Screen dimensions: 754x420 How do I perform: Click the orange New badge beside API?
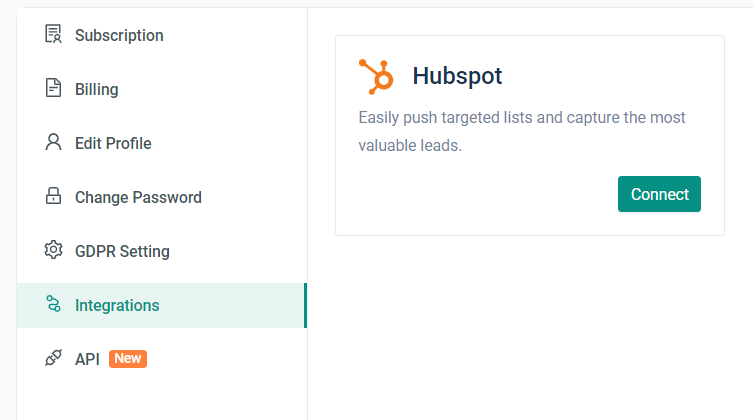(x=128, y=359)
